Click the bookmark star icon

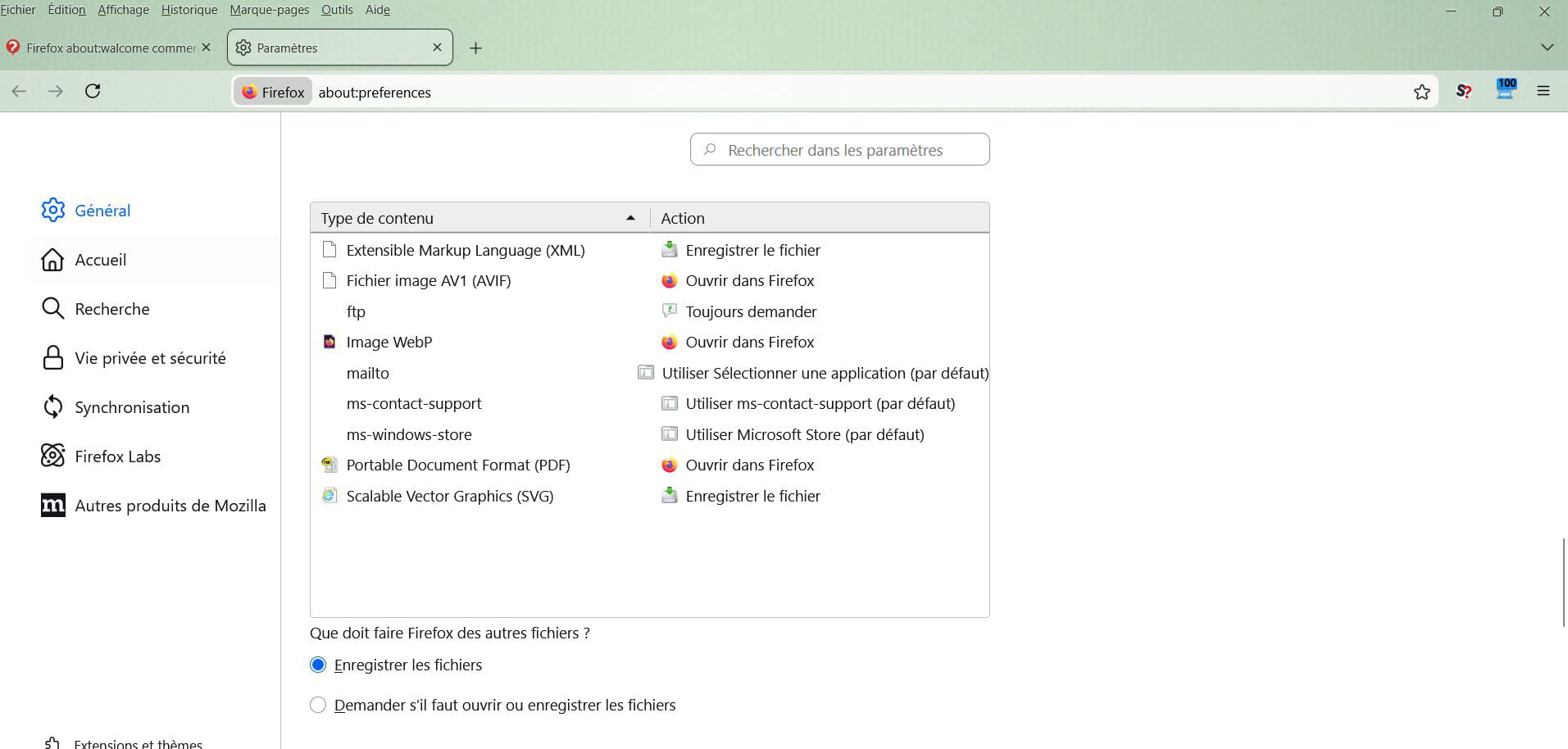(1421, 92)
